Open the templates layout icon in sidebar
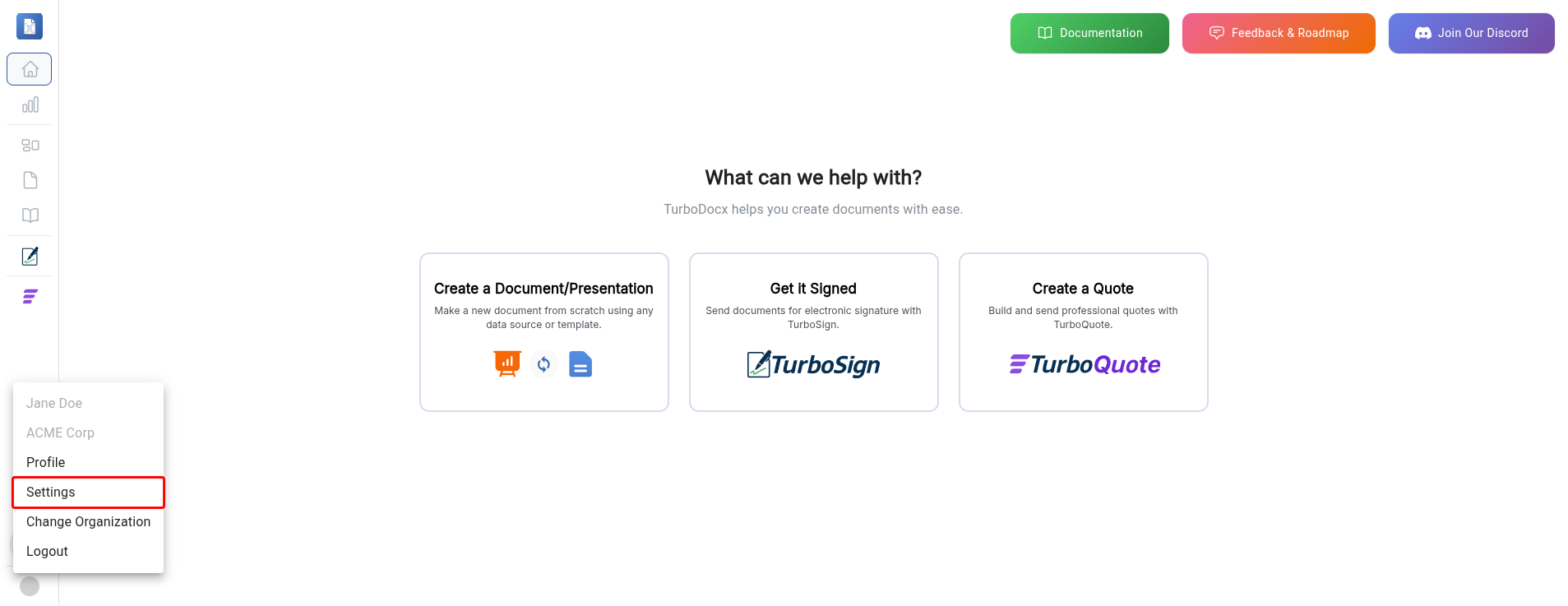 (30, 146)
